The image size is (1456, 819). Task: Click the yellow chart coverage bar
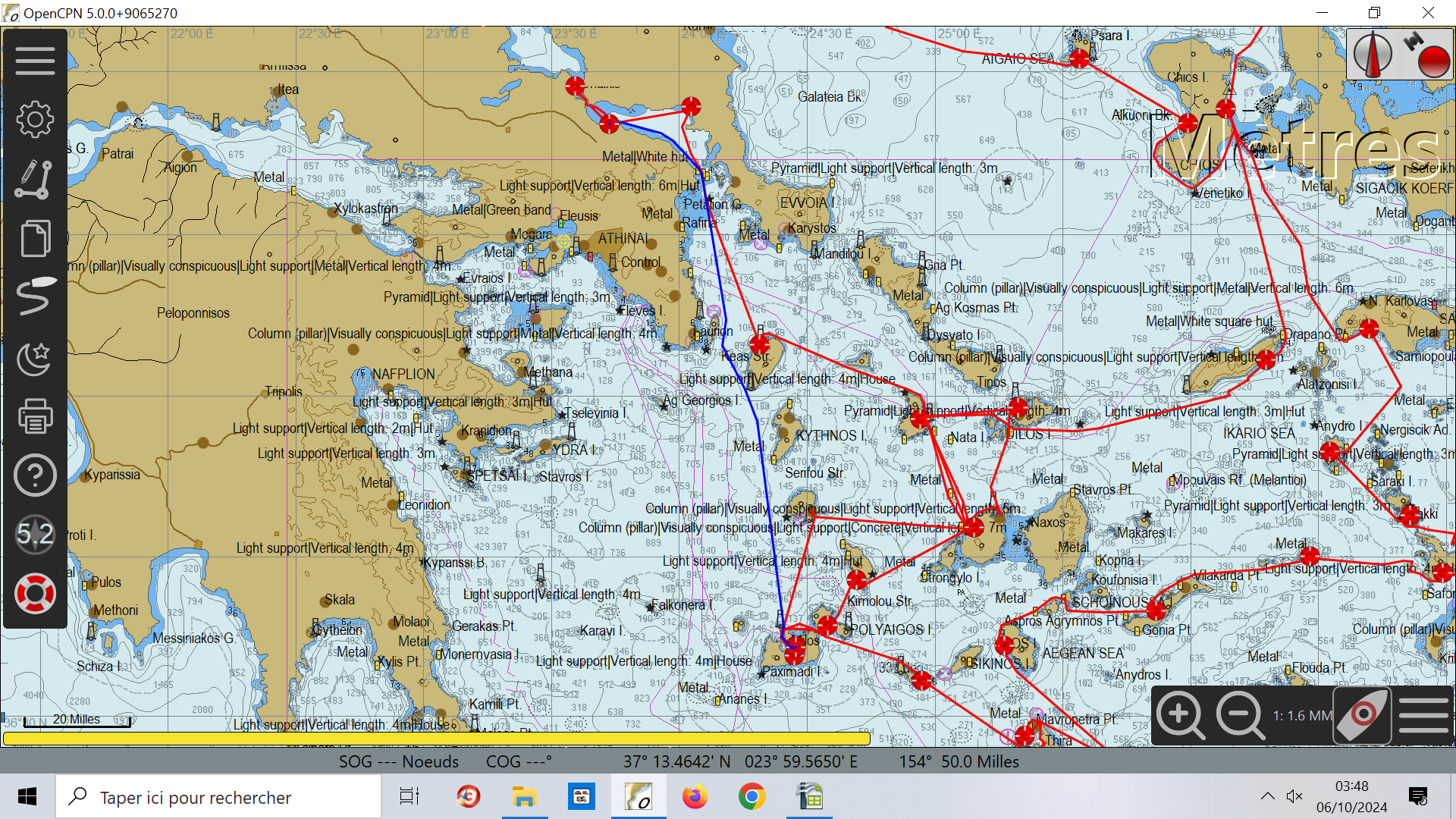436,738
